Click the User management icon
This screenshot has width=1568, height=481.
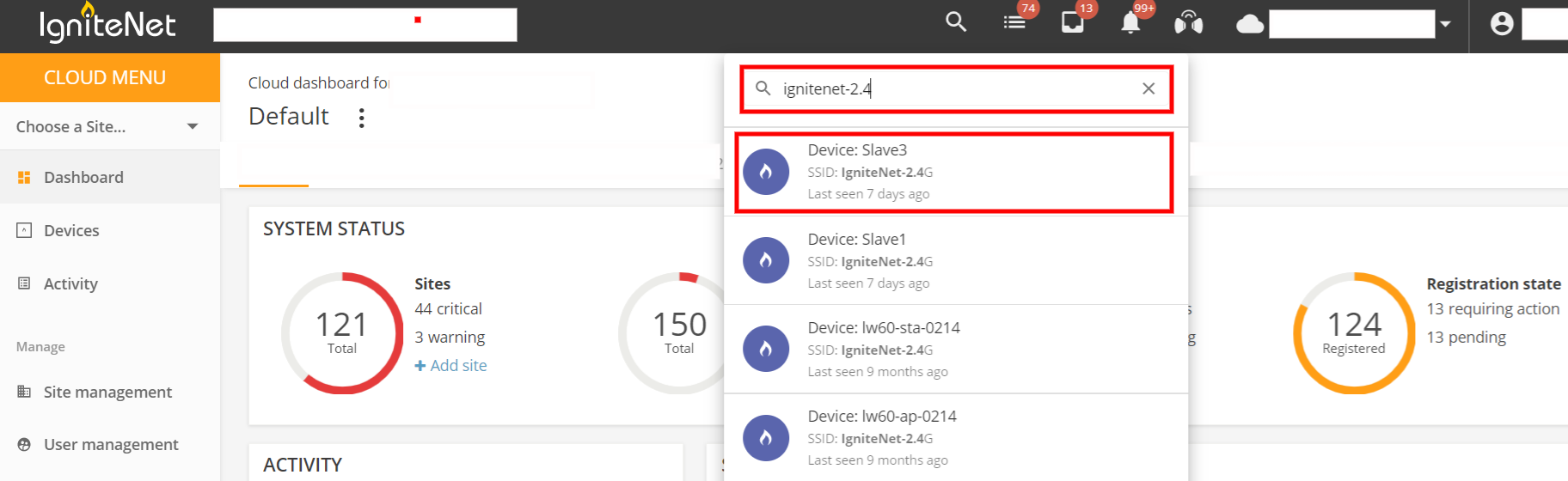coord(24,444)
